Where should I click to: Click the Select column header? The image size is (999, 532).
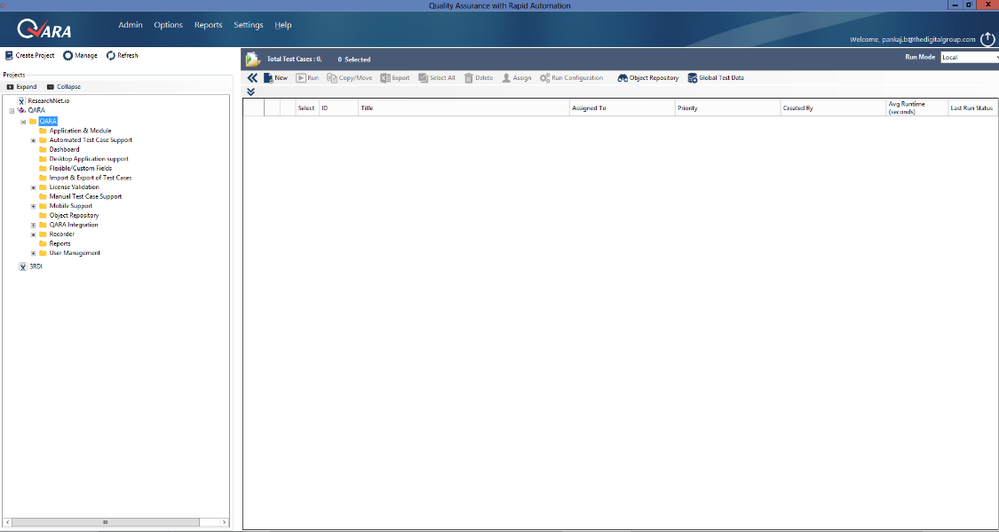tap(306, 108)
